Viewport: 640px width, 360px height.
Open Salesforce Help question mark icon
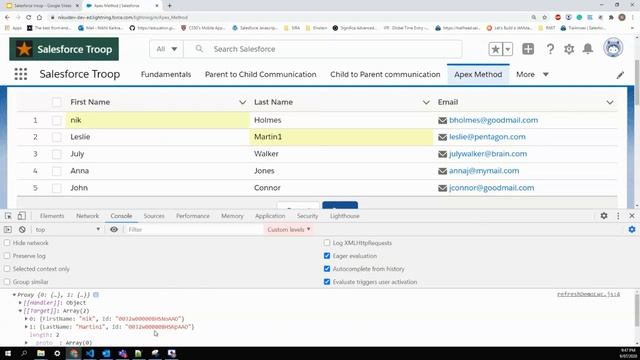[x=550, y=49]
